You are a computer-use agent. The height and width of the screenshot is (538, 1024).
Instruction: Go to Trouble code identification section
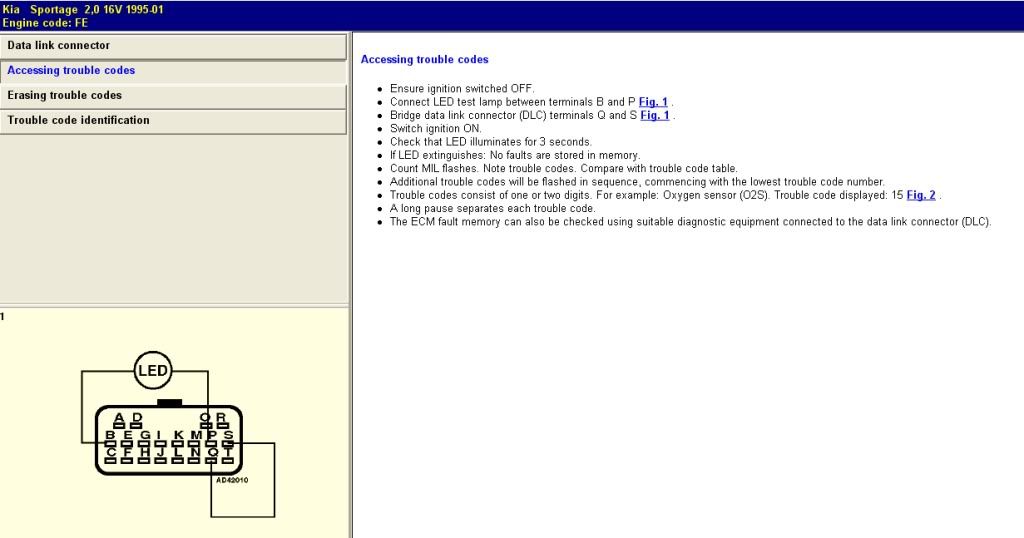[x=173, y=121]
